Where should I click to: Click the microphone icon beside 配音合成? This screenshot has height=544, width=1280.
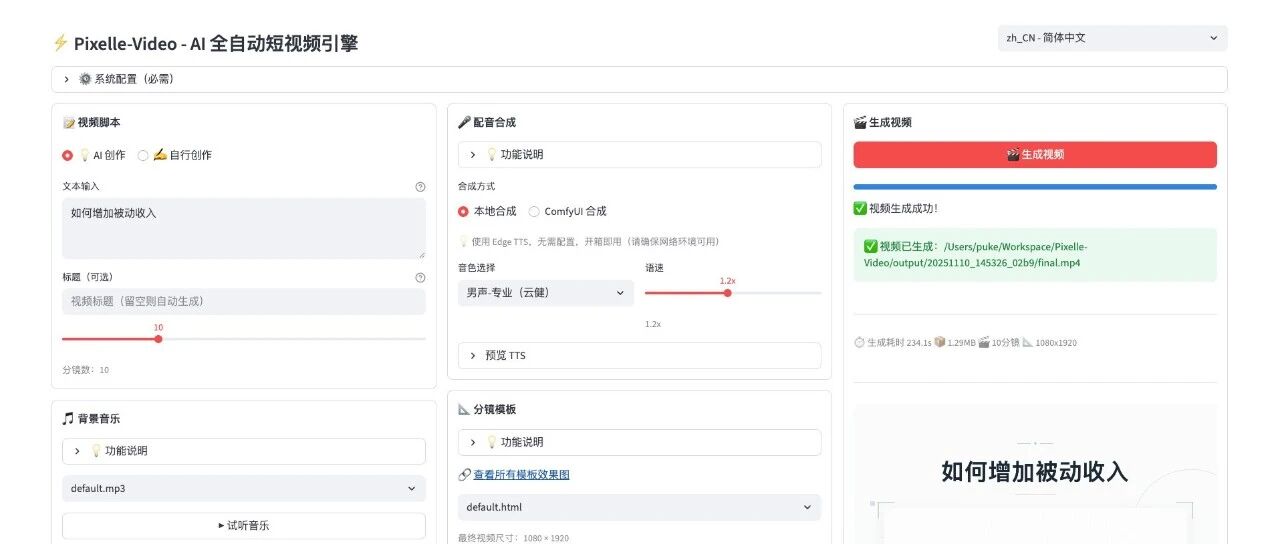pos(464,122)
